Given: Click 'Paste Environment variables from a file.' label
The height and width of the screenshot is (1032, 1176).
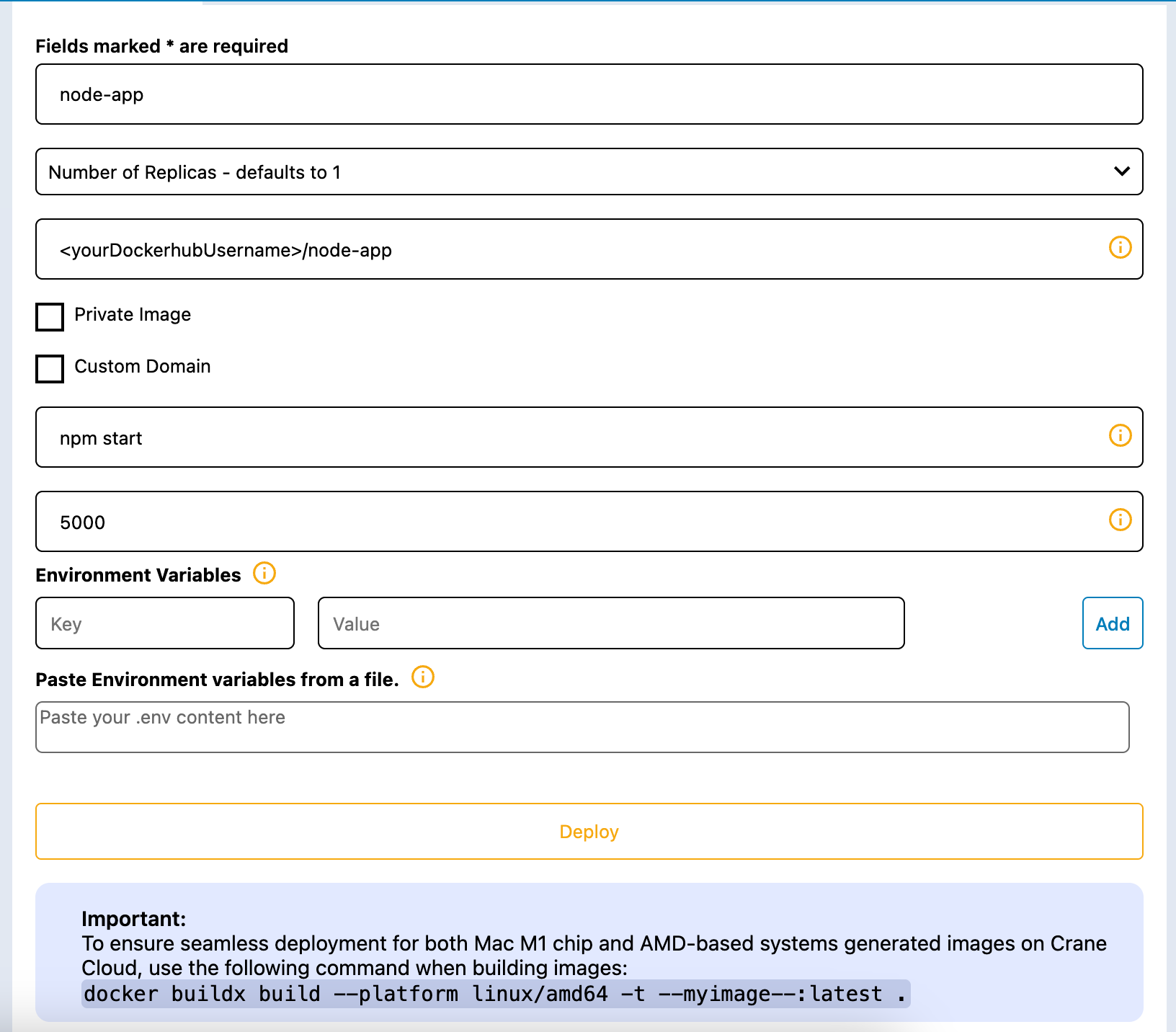Looking at the screenshot, I should (x=217, y=680).
